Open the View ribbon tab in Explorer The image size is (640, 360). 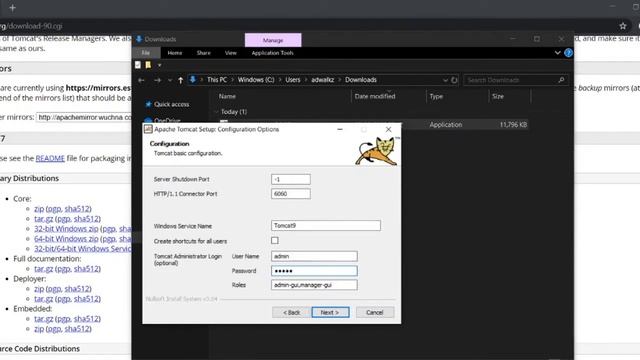point(231,53)
